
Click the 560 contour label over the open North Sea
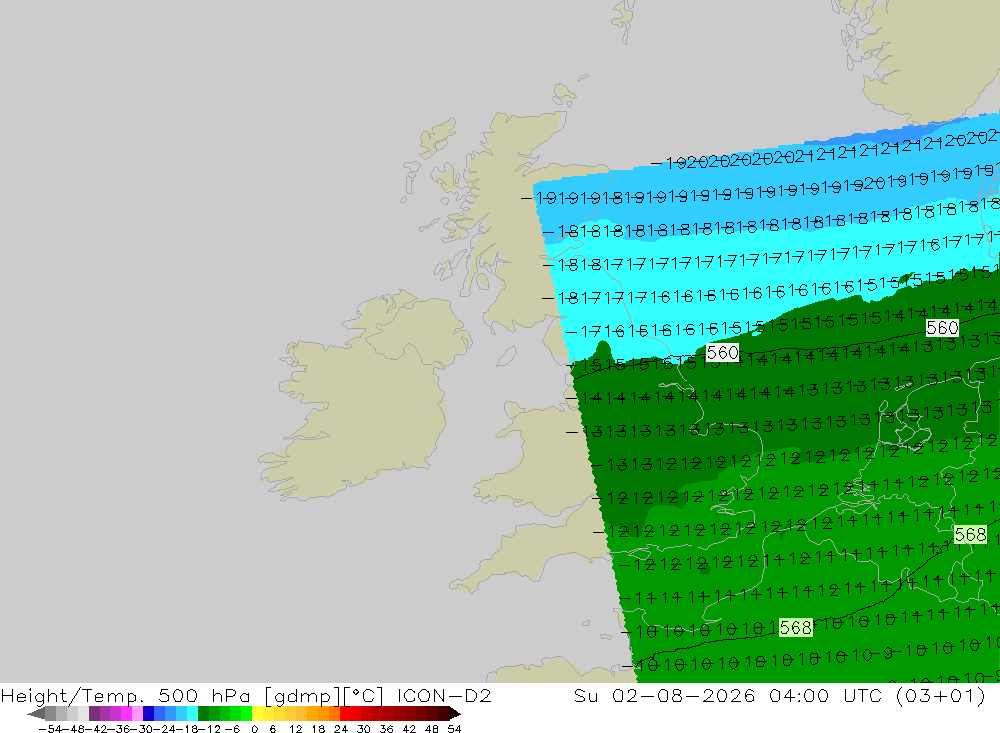coord(942,328)
